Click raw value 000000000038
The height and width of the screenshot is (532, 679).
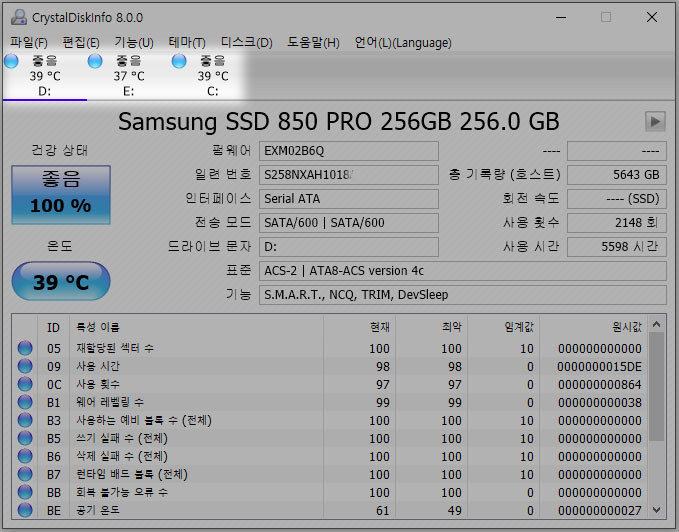(x=600, y=403)
